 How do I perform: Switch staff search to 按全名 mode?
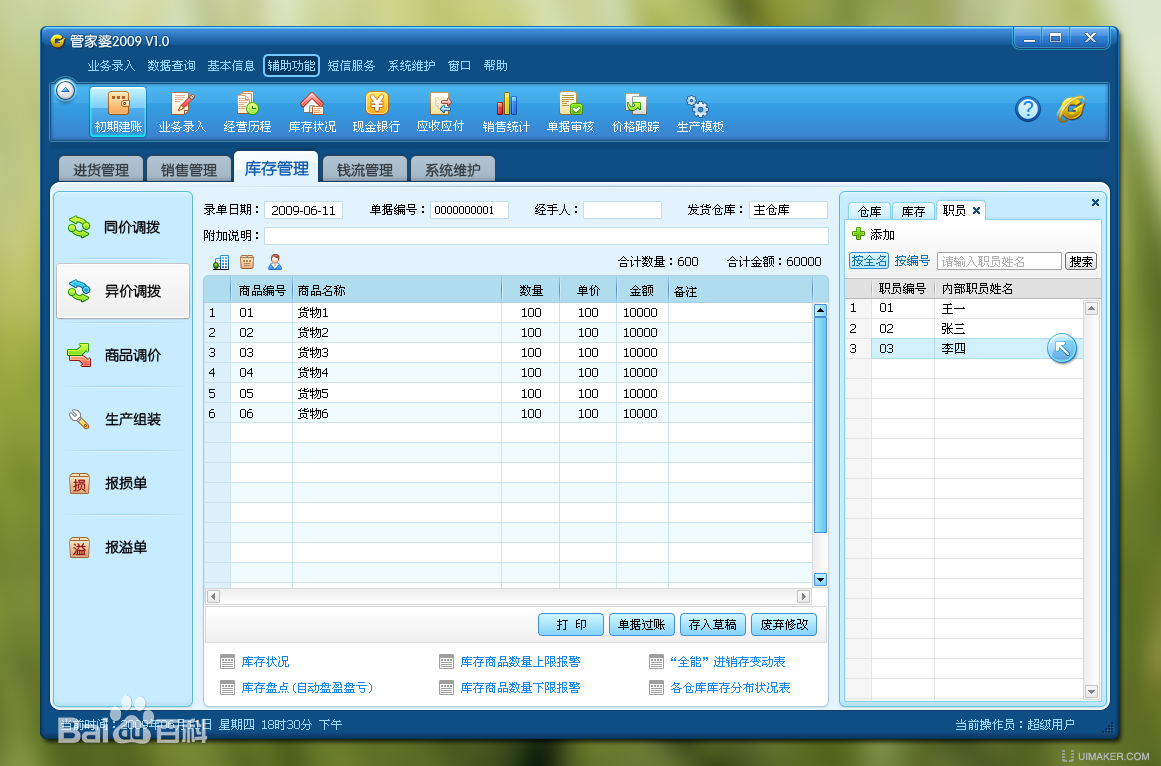(867, 260)
